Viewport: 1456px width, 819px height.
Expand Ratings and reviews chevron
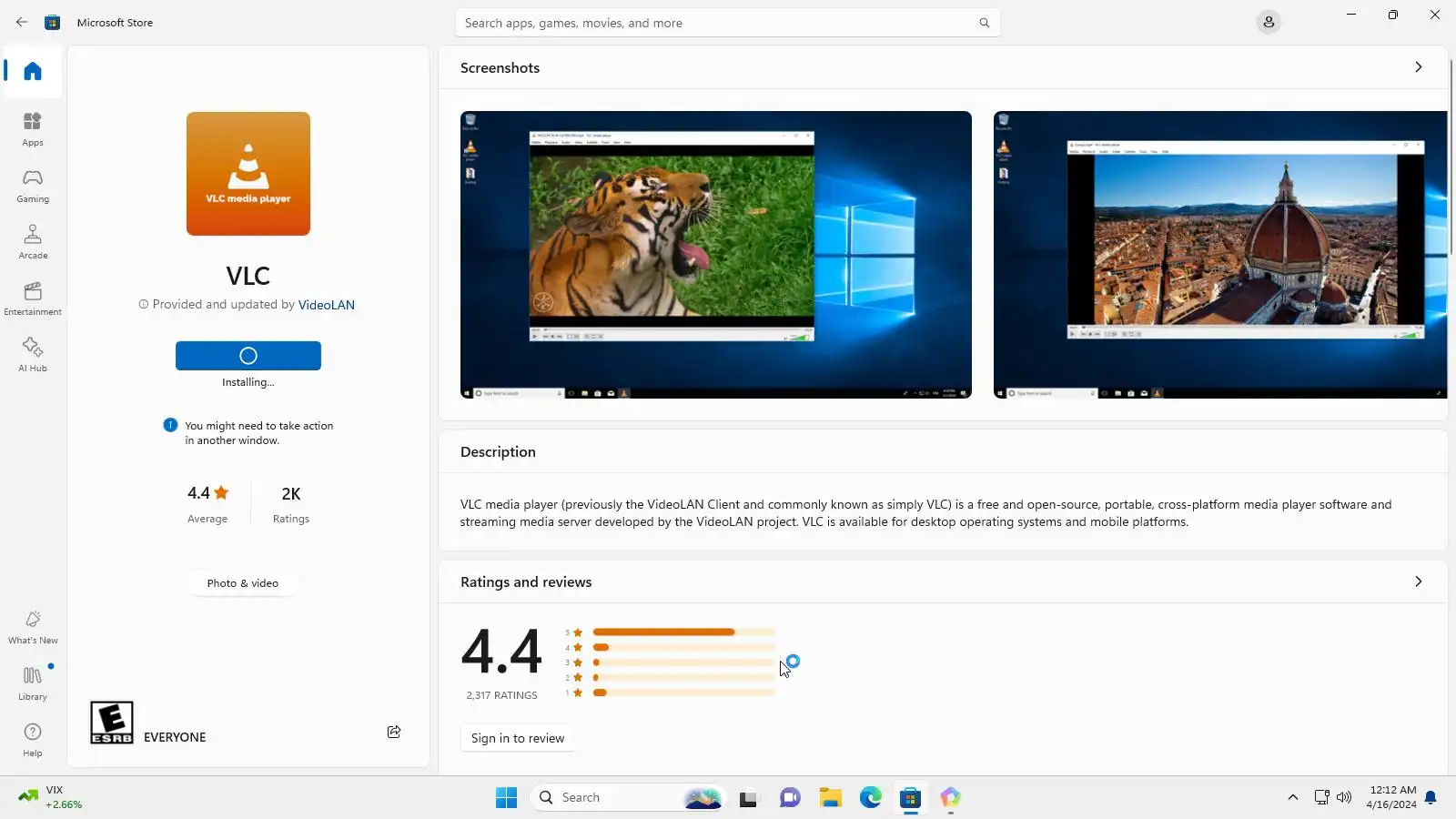(1418, 581)
